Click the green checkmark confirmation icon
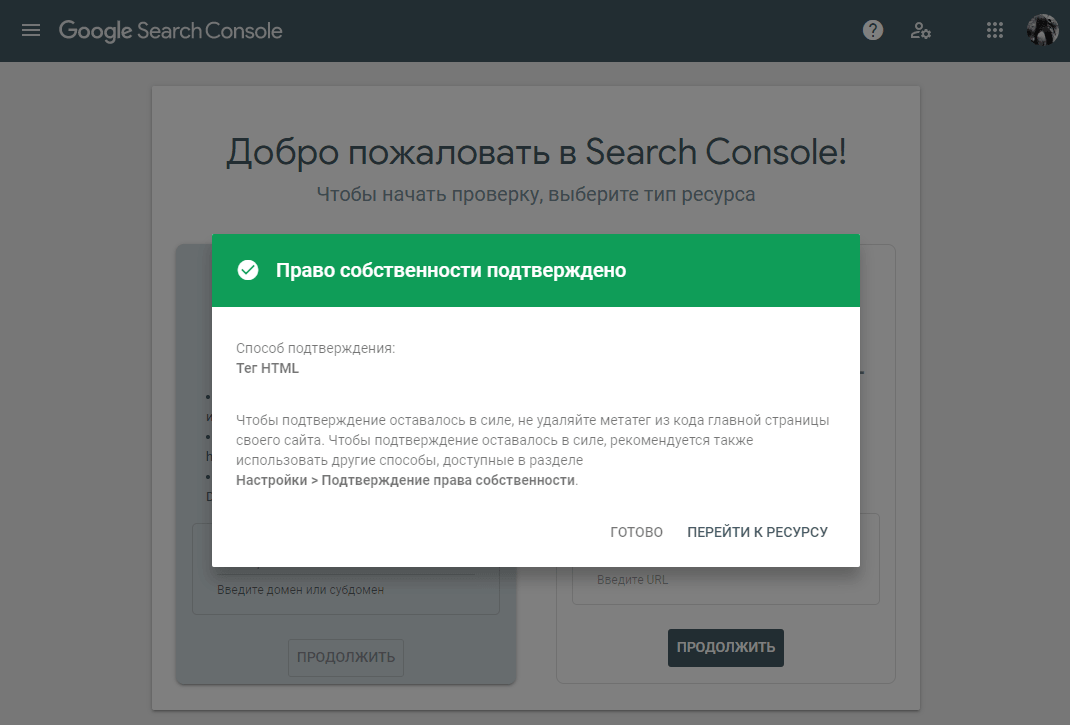This screenshot has width=1070, height=725. click(x=248, y=270)
